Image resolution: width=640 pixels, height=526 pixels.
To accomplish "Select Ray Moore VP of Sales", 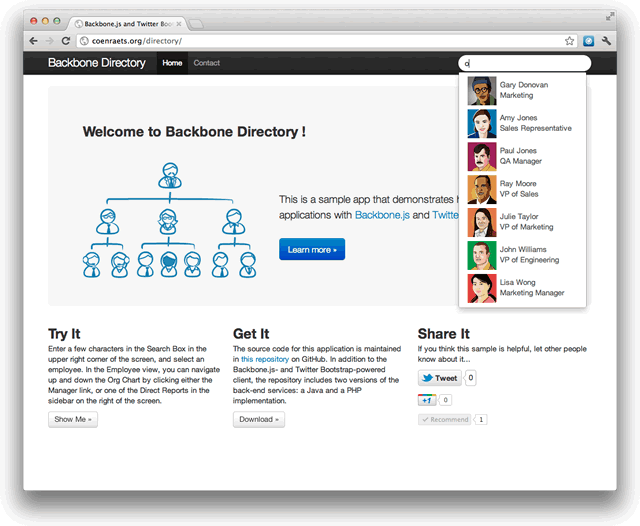I will [x=522, y=189].
